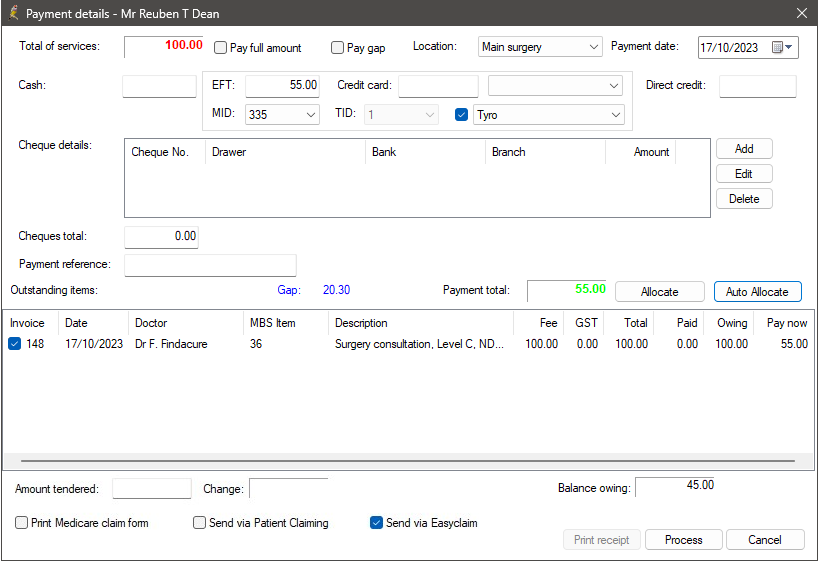The width and height of the screenshot is (818, 561).
Task: Click the Balance owing field
Action: point(675,487)
